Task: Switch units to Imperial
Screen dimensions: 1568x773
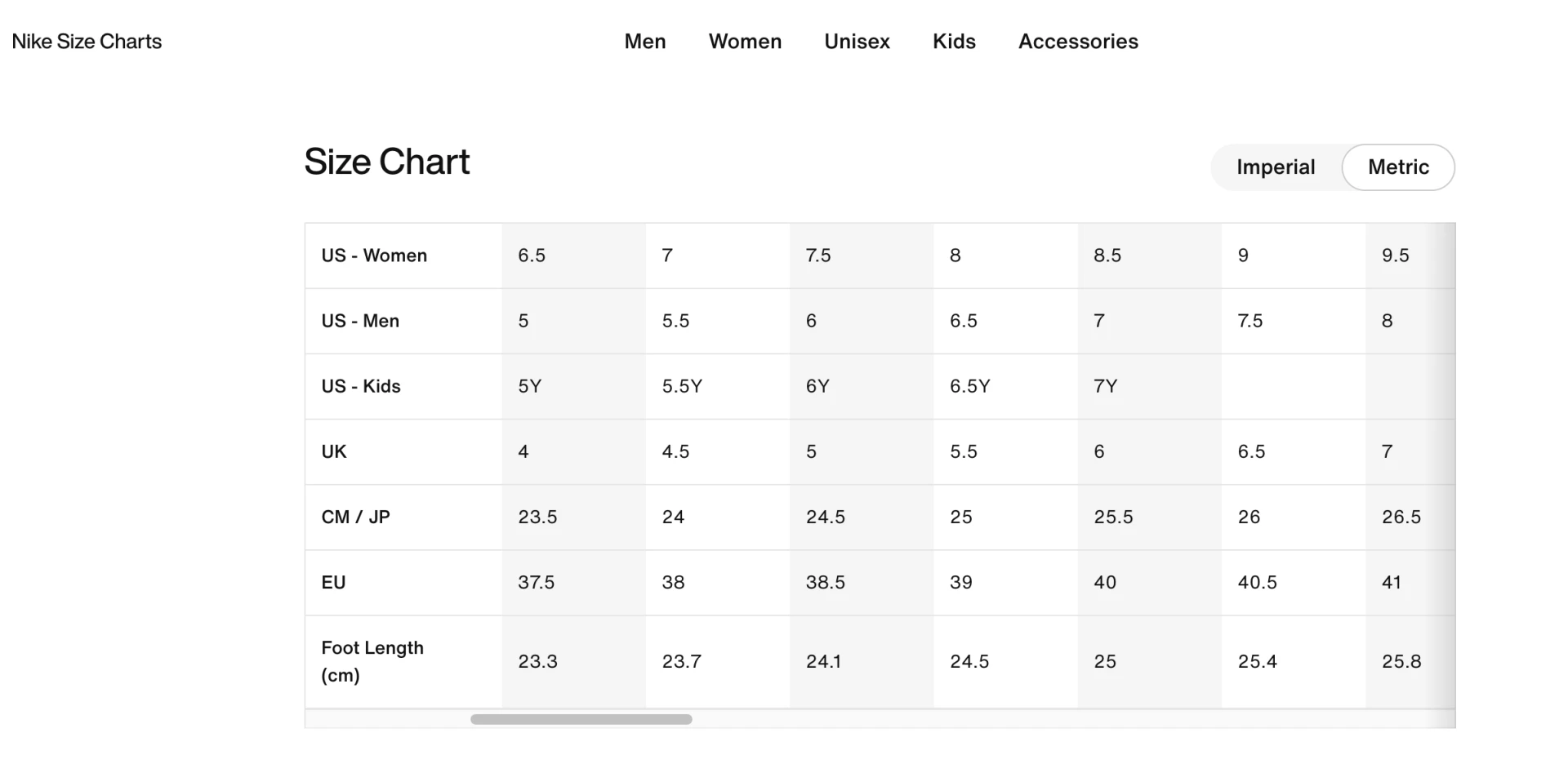Action: point(1276,167)
